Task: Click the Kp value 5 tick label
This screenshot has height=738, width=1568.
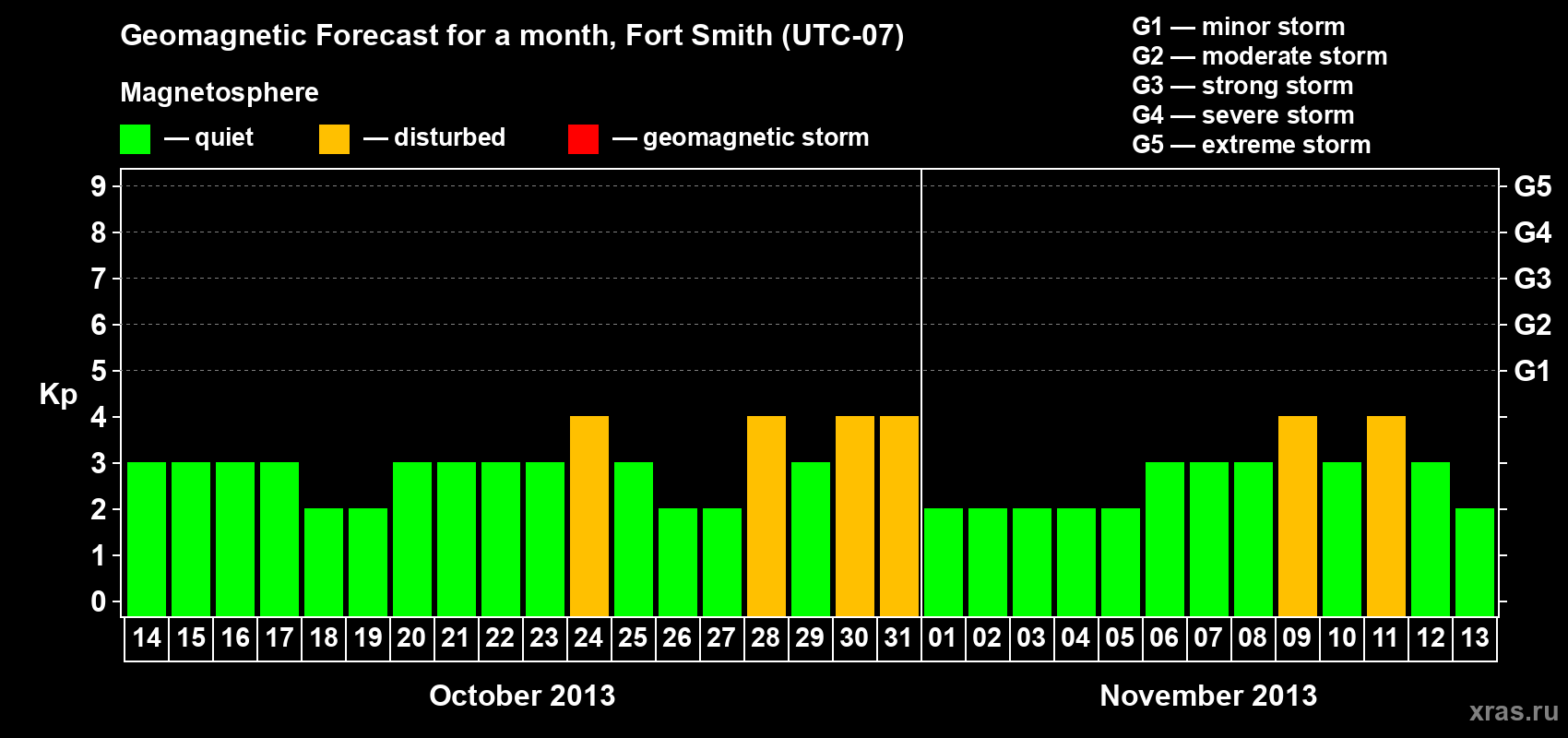Action: pos(99,371)
